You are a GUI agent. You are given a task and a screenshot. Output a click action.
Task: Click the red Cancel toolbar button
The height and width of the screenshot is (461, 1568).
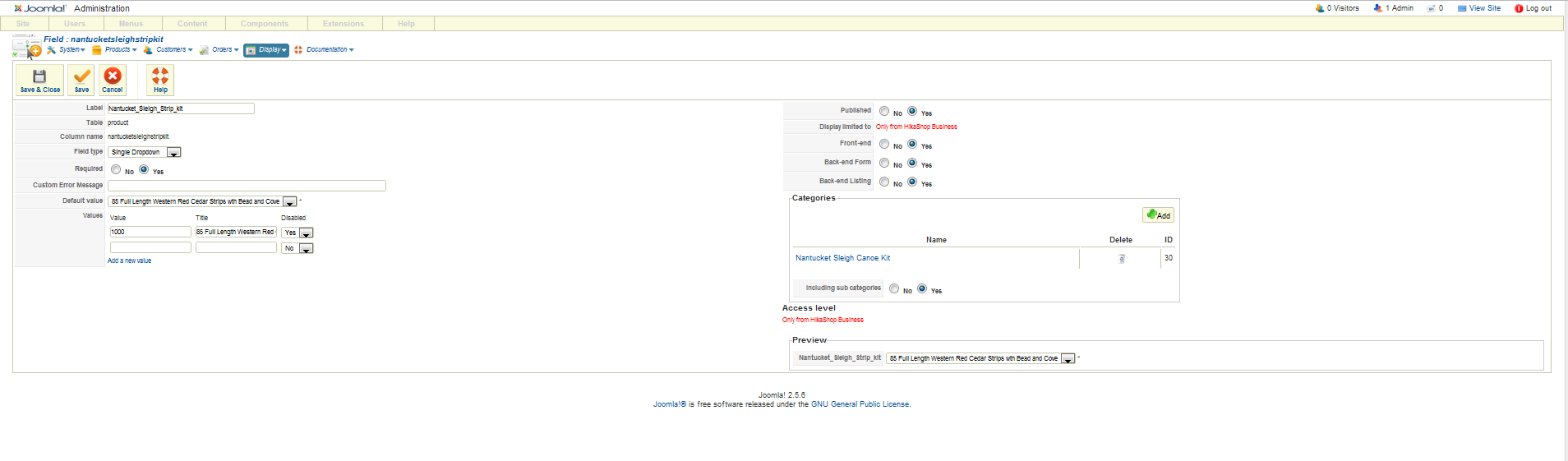(113, 80)
